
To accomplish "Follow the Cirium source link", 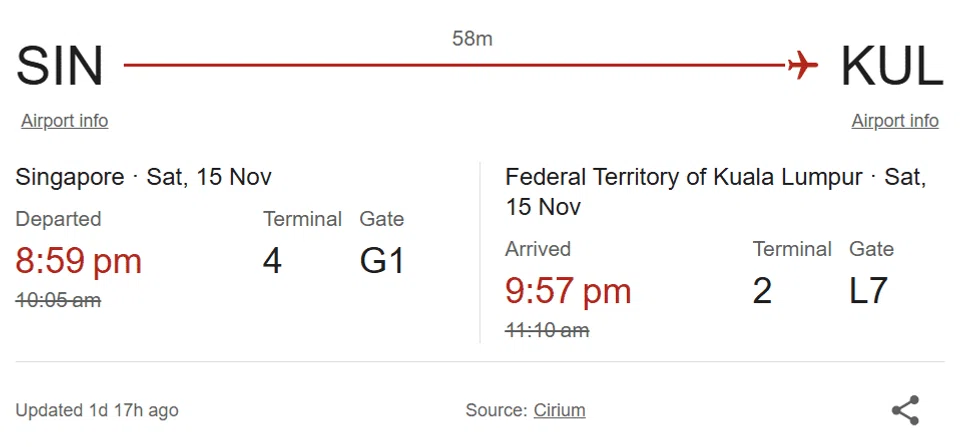I will point(559,410).
